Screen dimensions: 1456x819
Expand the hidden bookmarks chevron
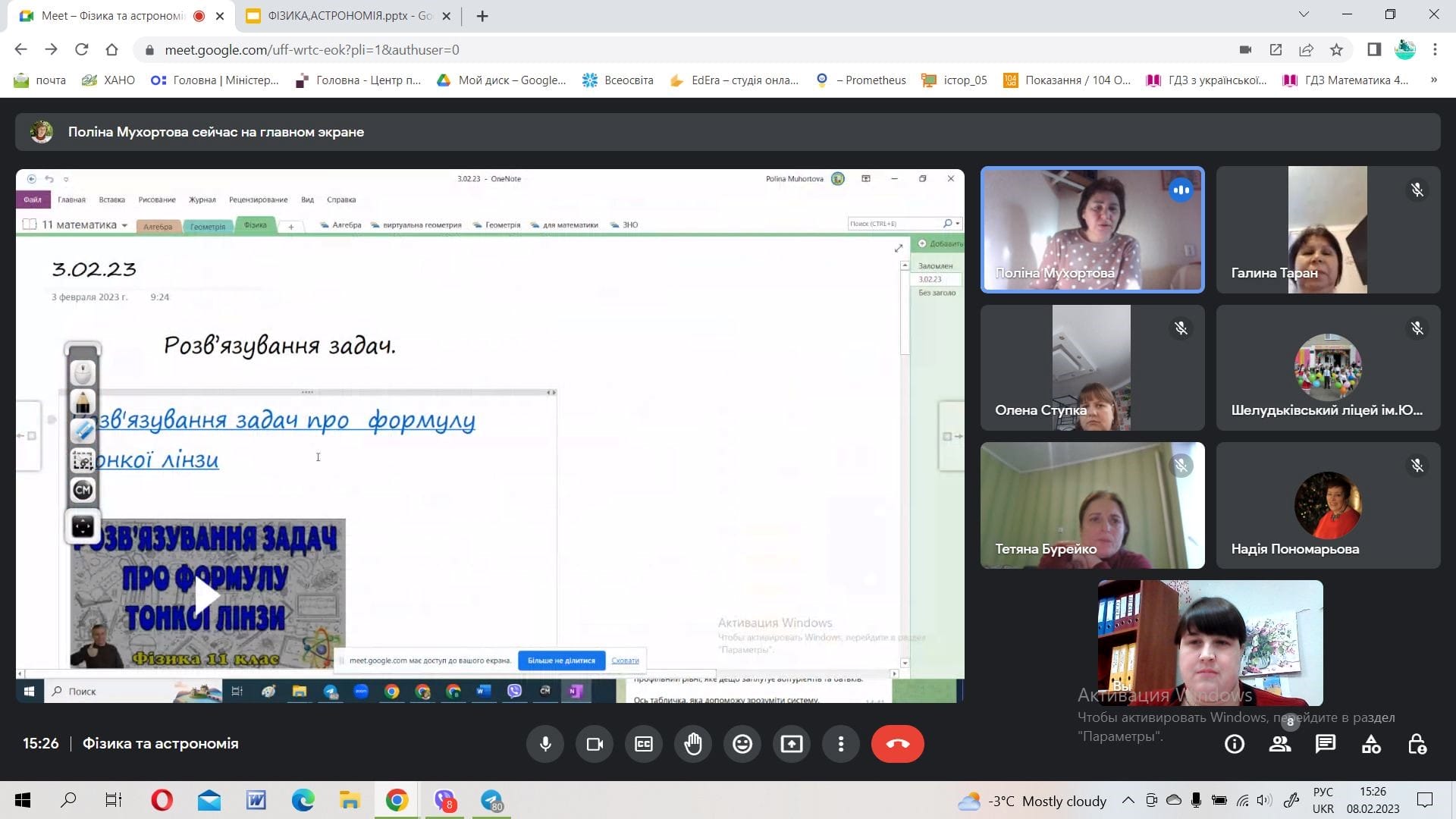point(1433,80)
